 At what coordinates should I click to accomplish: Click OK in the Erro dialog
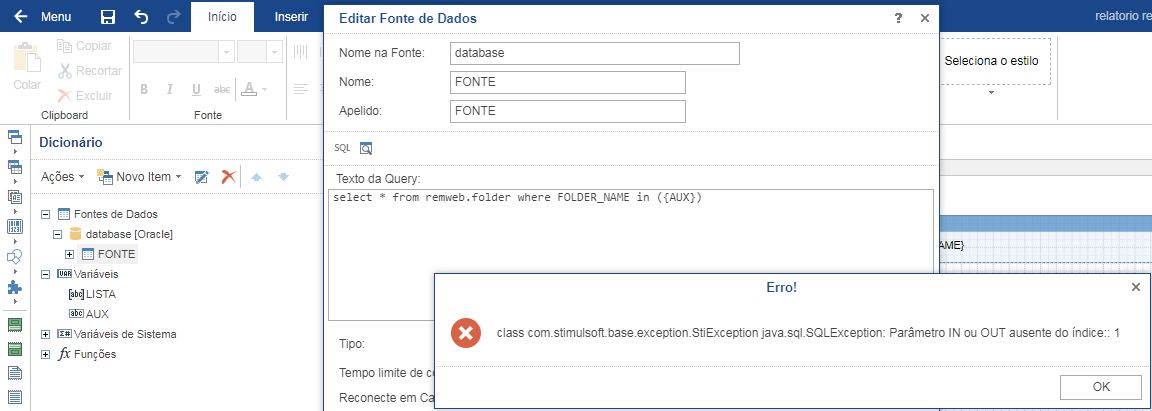[x=1101, y=387]
